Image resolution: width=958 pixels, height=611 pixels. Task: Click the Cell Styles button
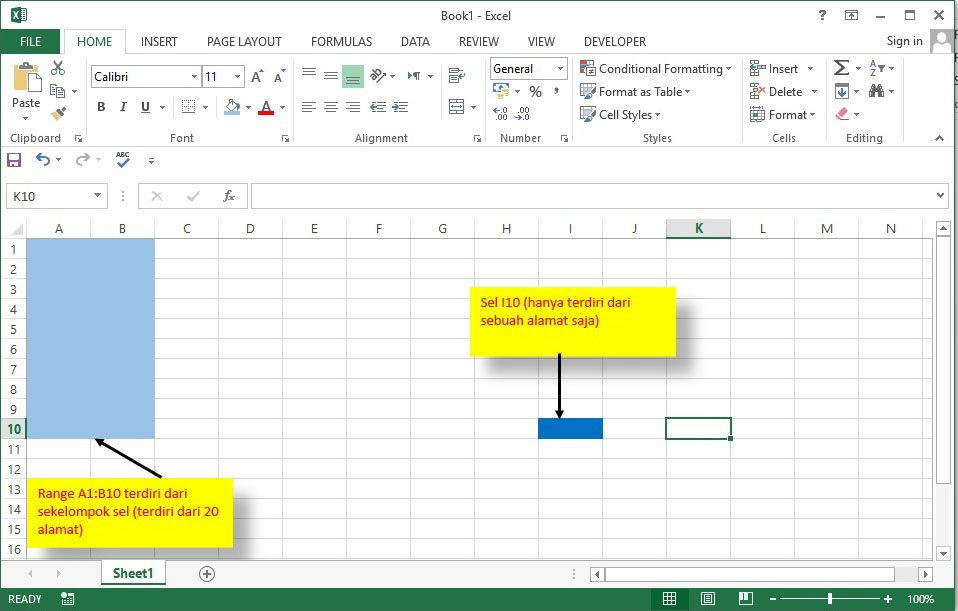tap(620, 114)
